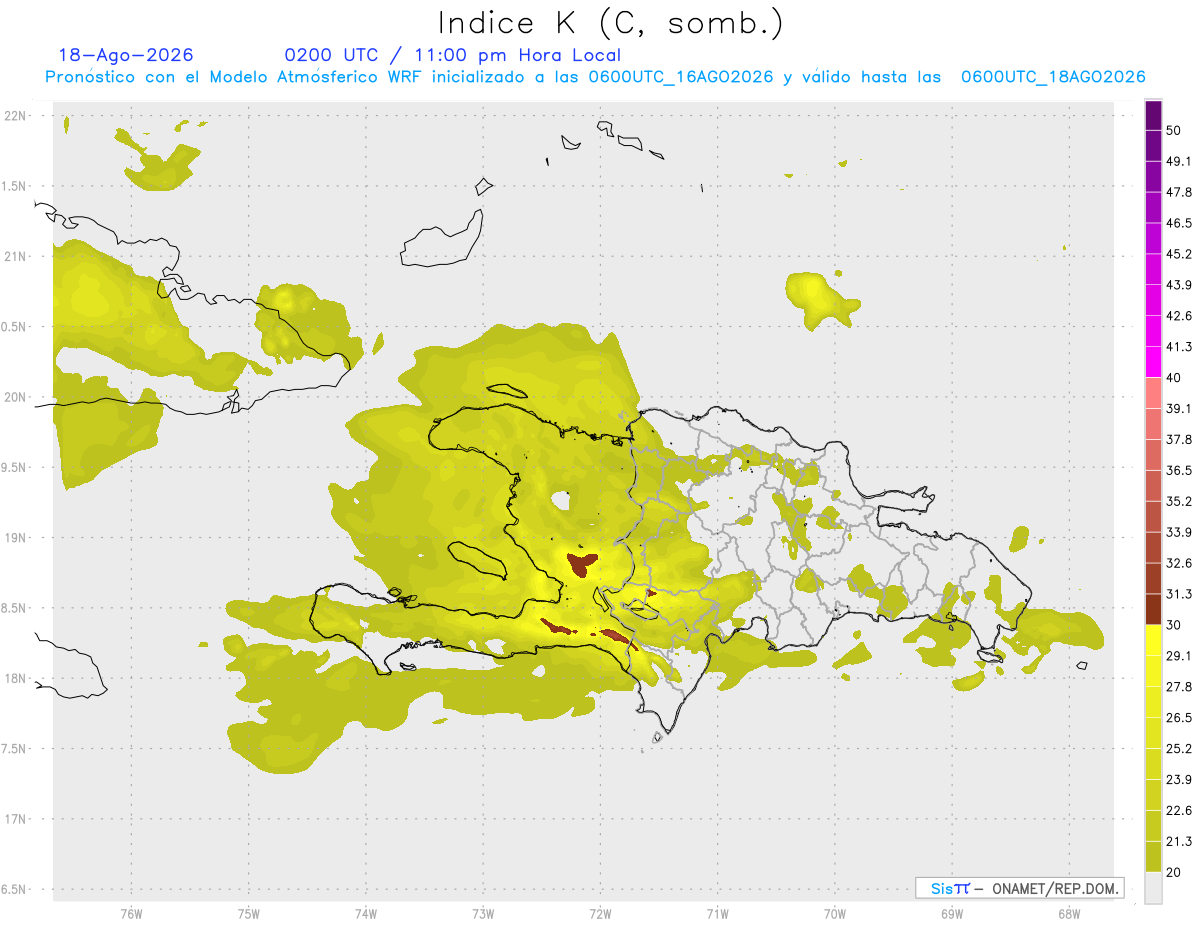The height and width of the screenshot is (927, 1200).
Task: Click the legend value 46.5
Action: tap(1179, 223)
